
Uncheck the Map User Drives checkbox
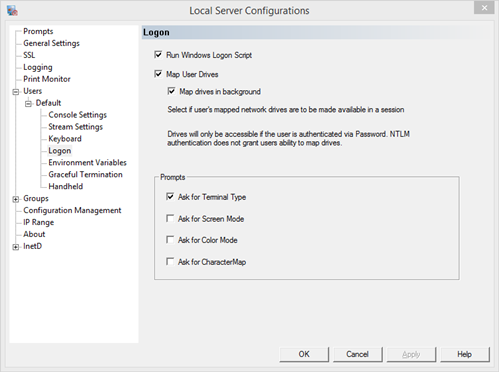(x=158, y=74)
